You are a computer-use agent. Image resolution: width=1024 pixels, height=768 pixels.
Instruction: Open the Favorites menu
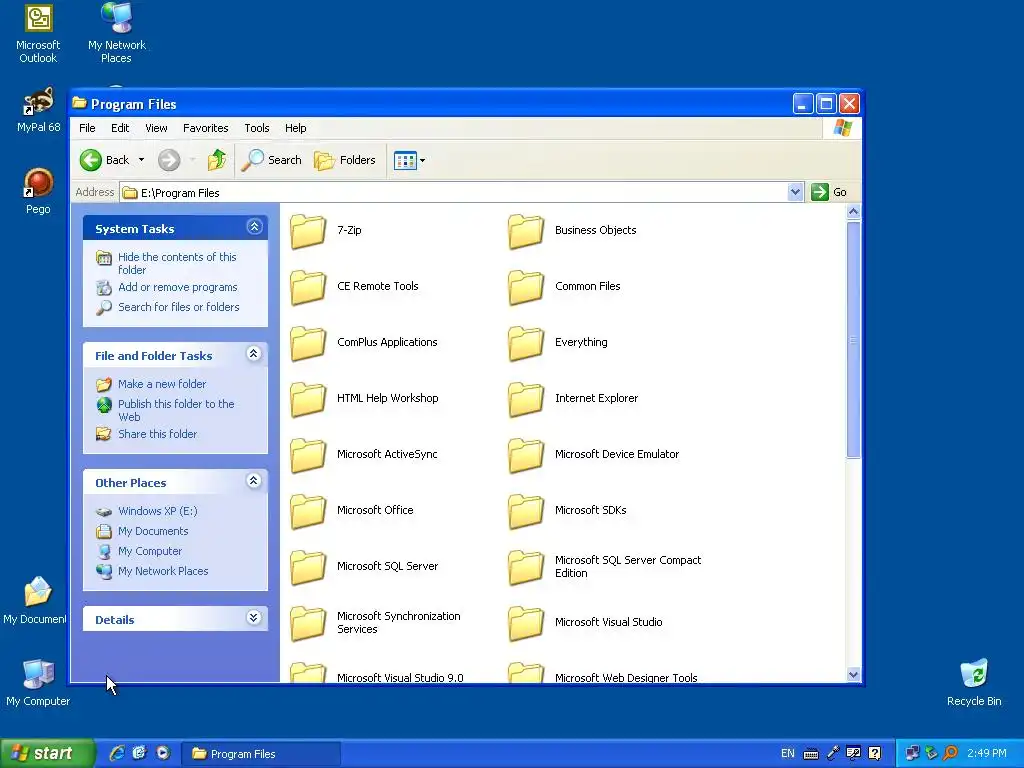[206, 128]
